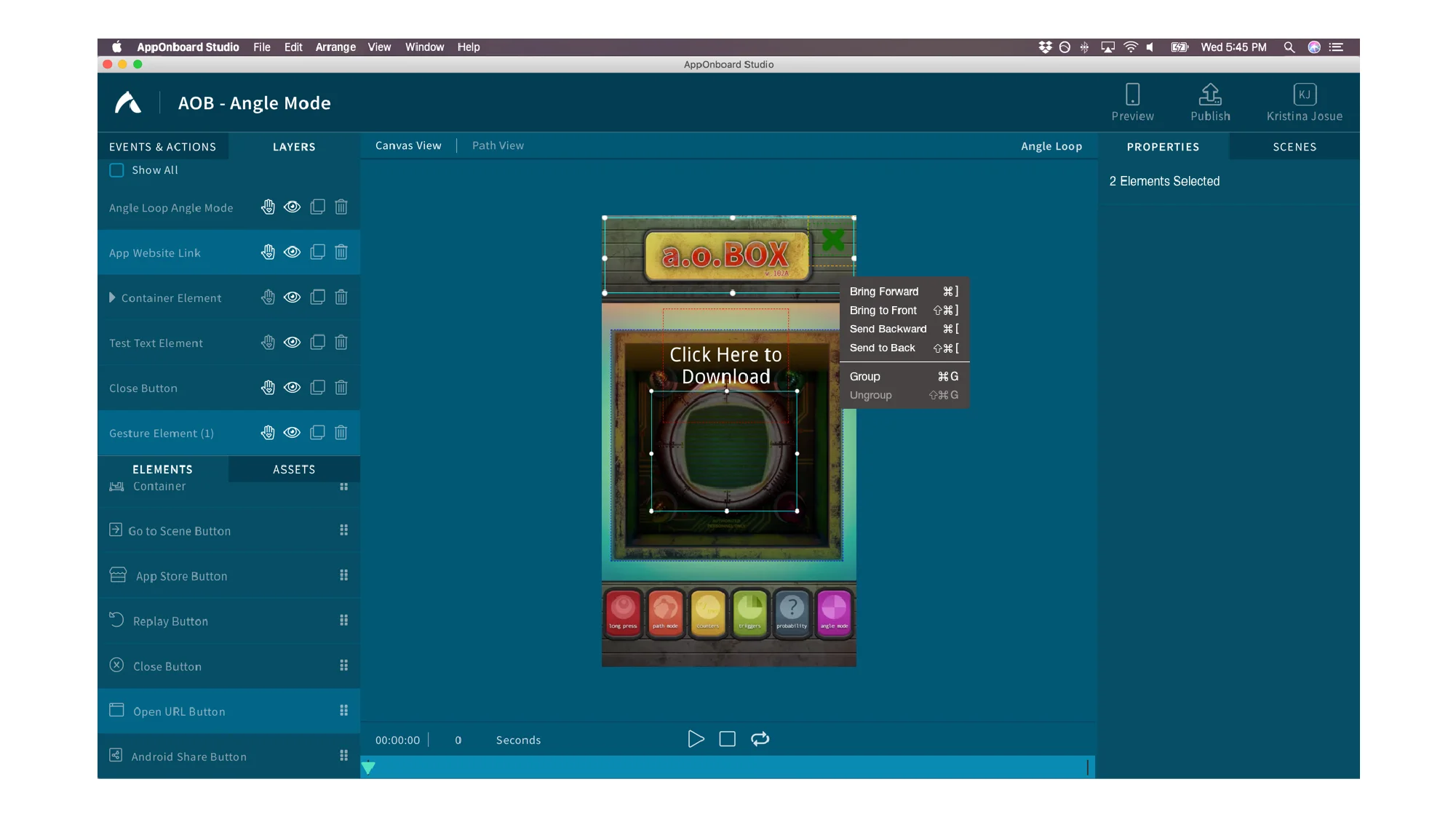The image size is (1456, 819).
Task: Toggle visibility of Test Text Element
Action: [292, 343]
